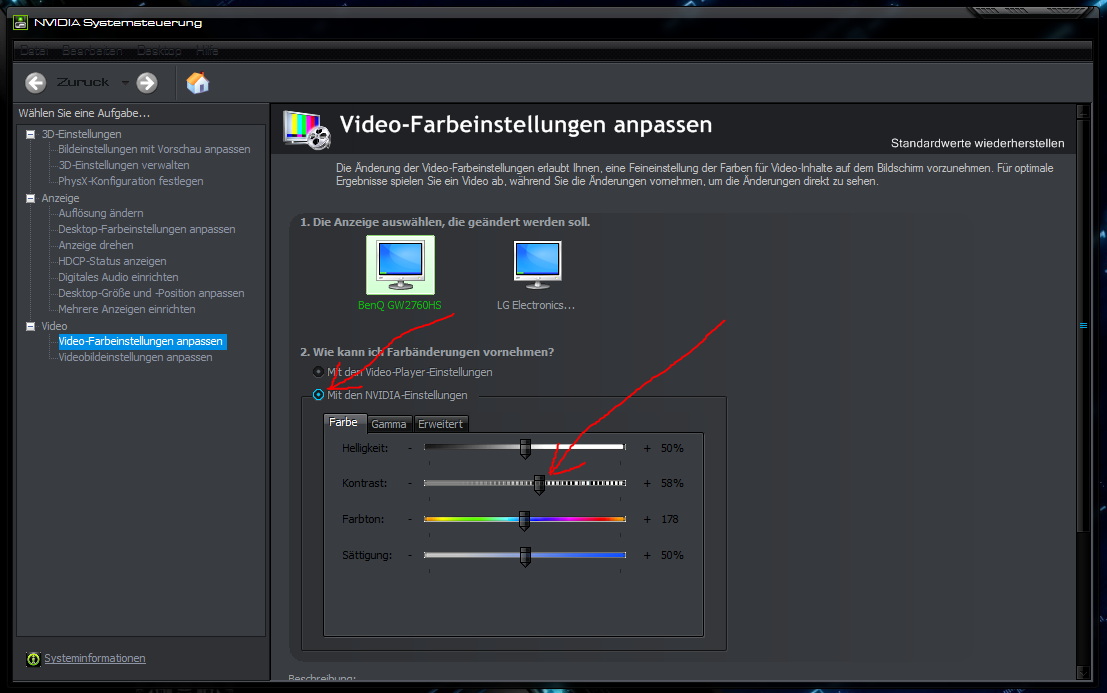1107x693 pixels.
Task: Open PhysX-Konfiguration festlegen
Action: coord(131,181)
